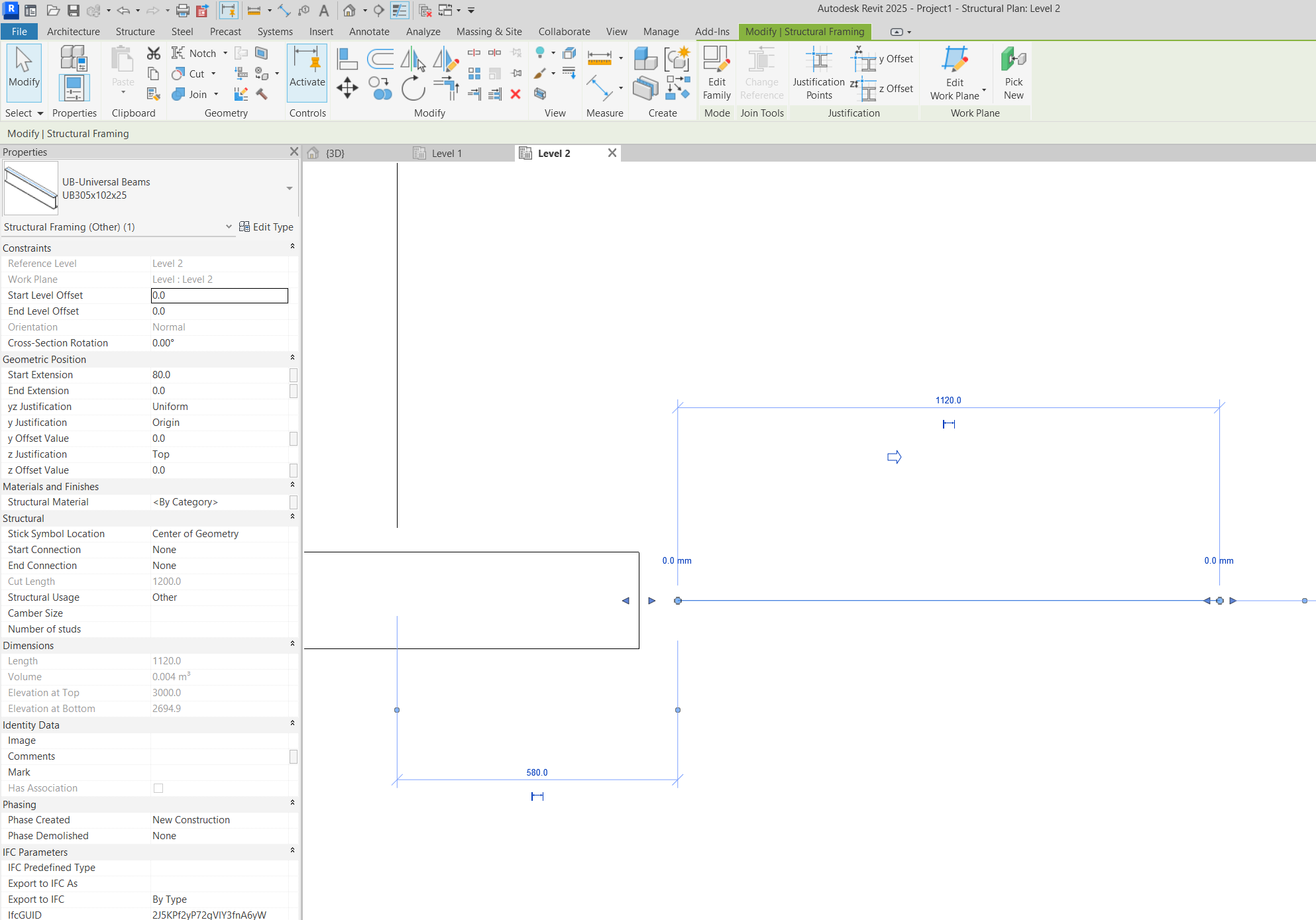Select the Align tool
This screenshot has width=1316, height=920.
point(347,58)
